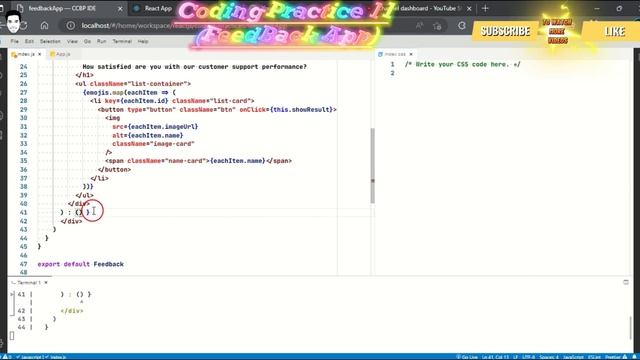This screenshot has width=640, height=360.
Task: Click the JavaScript language mode indicator
Action: 573,357
